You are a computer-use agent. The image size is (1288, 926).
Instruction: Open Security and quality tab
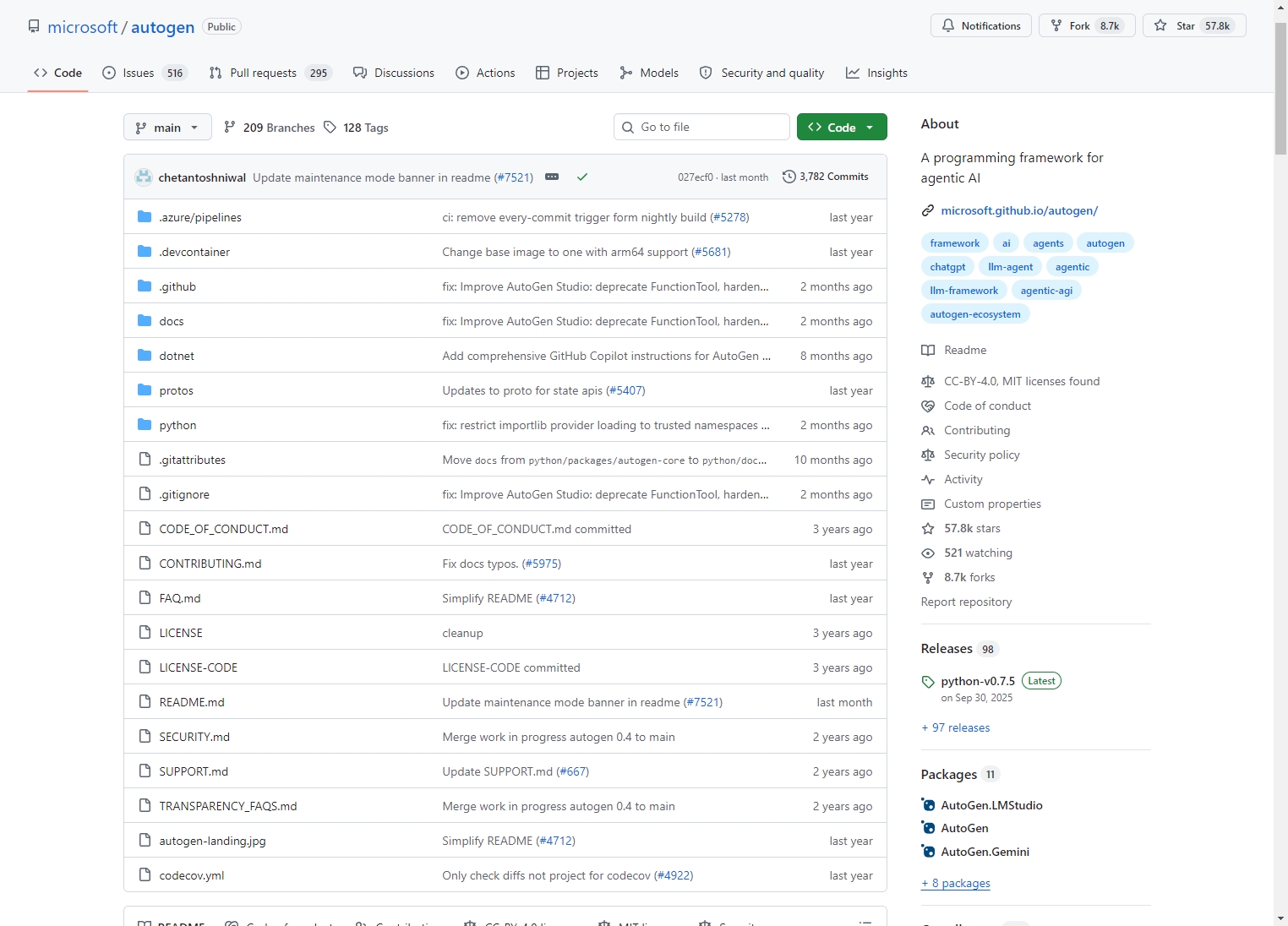click(761, 73)
